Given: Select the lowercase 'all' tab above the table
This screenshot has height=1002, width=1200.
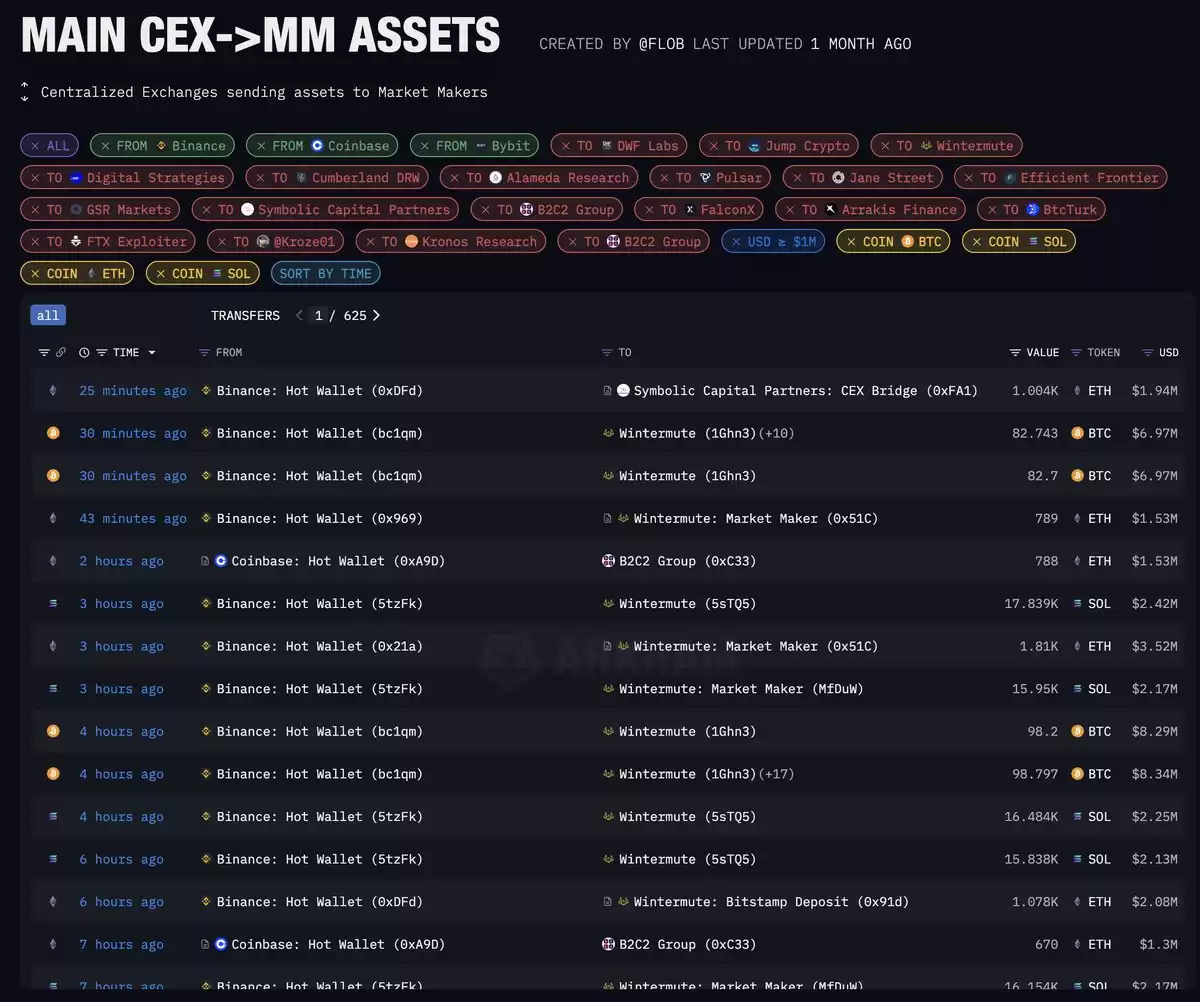Looking at the screenshot, I should click(x=48, y=315).
